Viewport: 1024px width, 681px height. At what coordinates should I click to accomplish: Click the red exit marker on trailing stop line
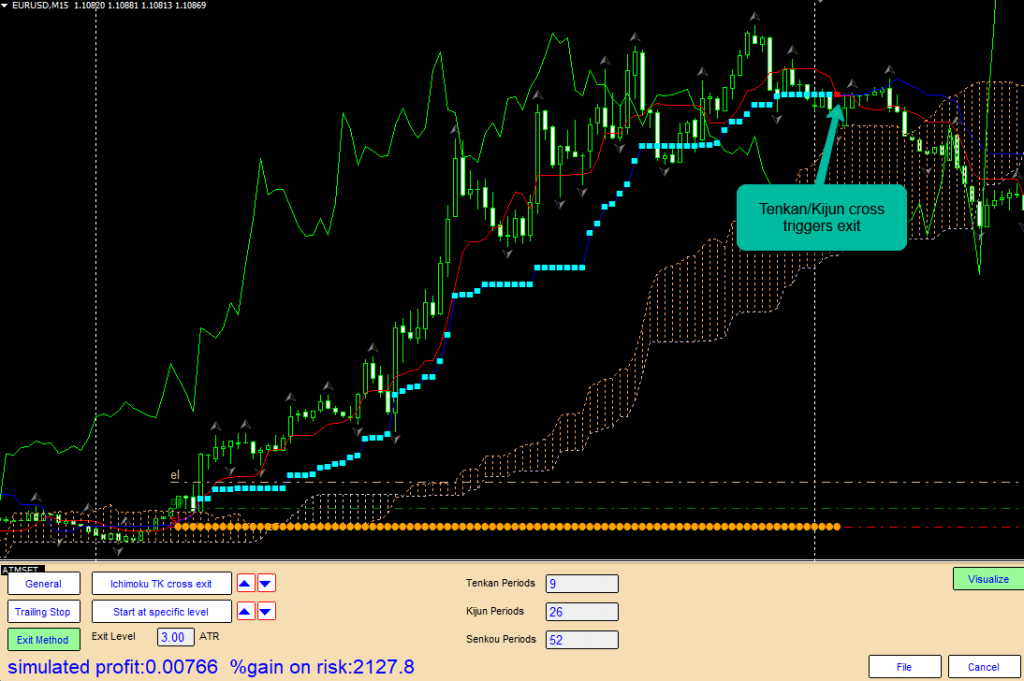click(x=837, y=95)
